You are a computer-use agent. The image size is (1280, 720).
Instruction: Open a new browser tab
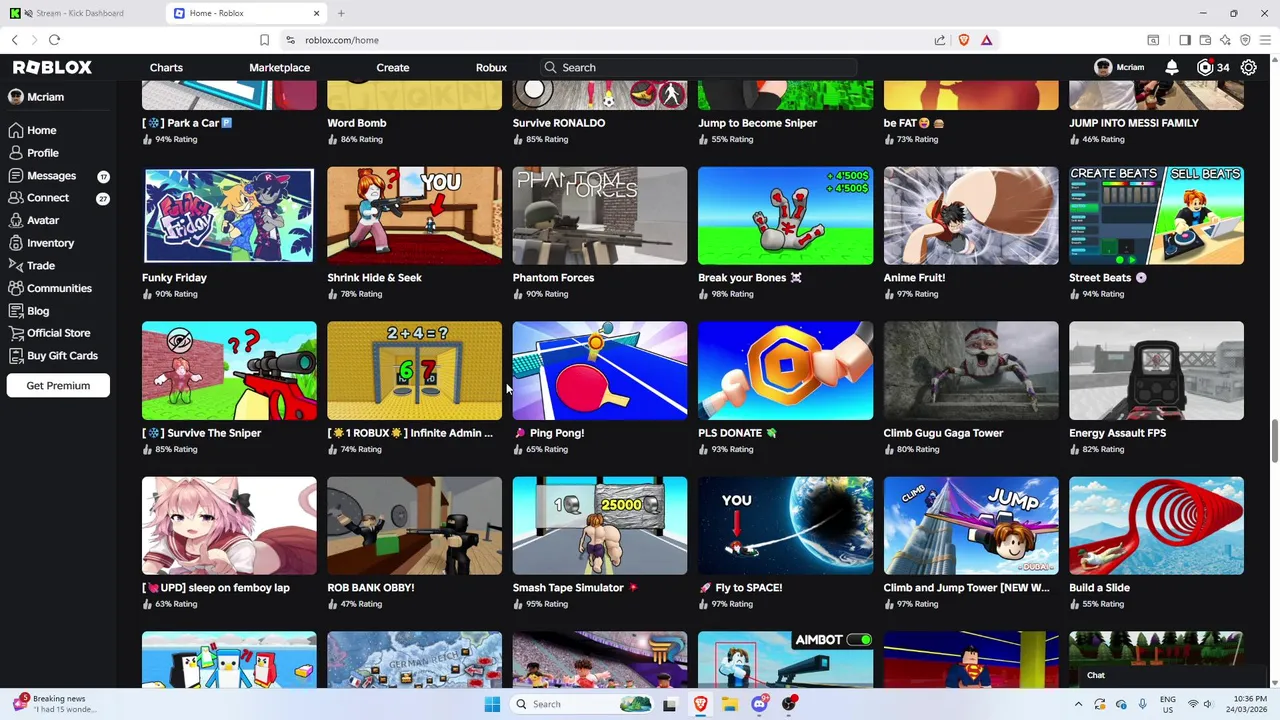341,13
